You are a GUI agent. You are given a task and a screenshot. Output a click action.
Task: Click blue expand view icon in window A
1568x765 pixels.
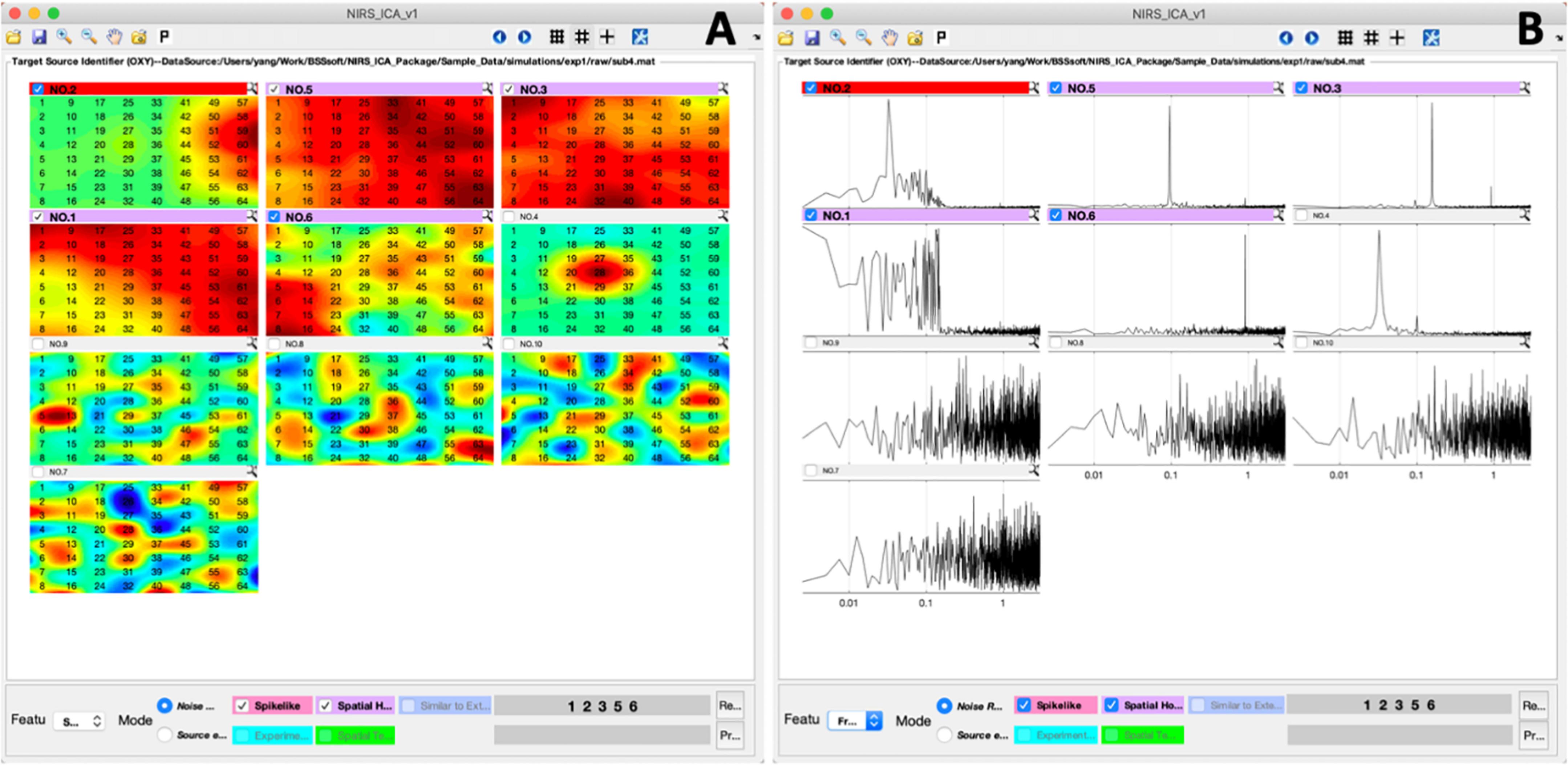coord(640,37)
